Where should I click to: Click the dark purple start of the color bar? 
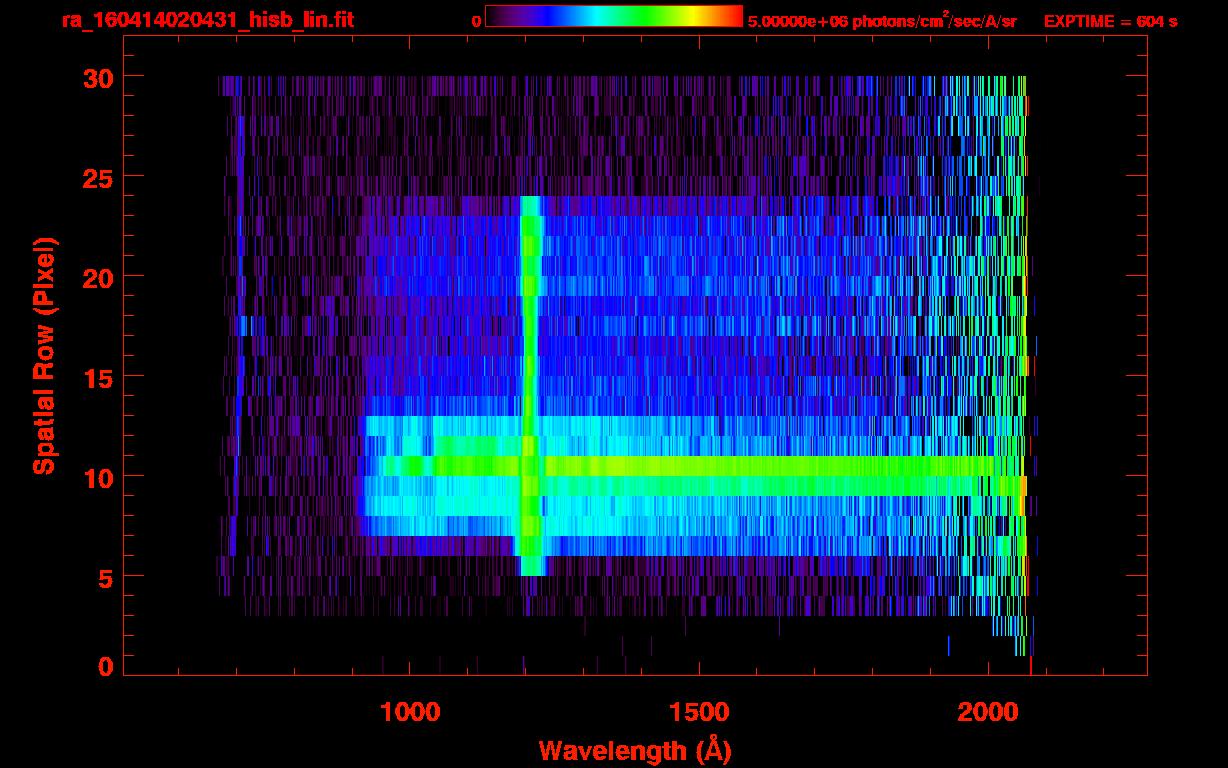(x=496, y=17)
